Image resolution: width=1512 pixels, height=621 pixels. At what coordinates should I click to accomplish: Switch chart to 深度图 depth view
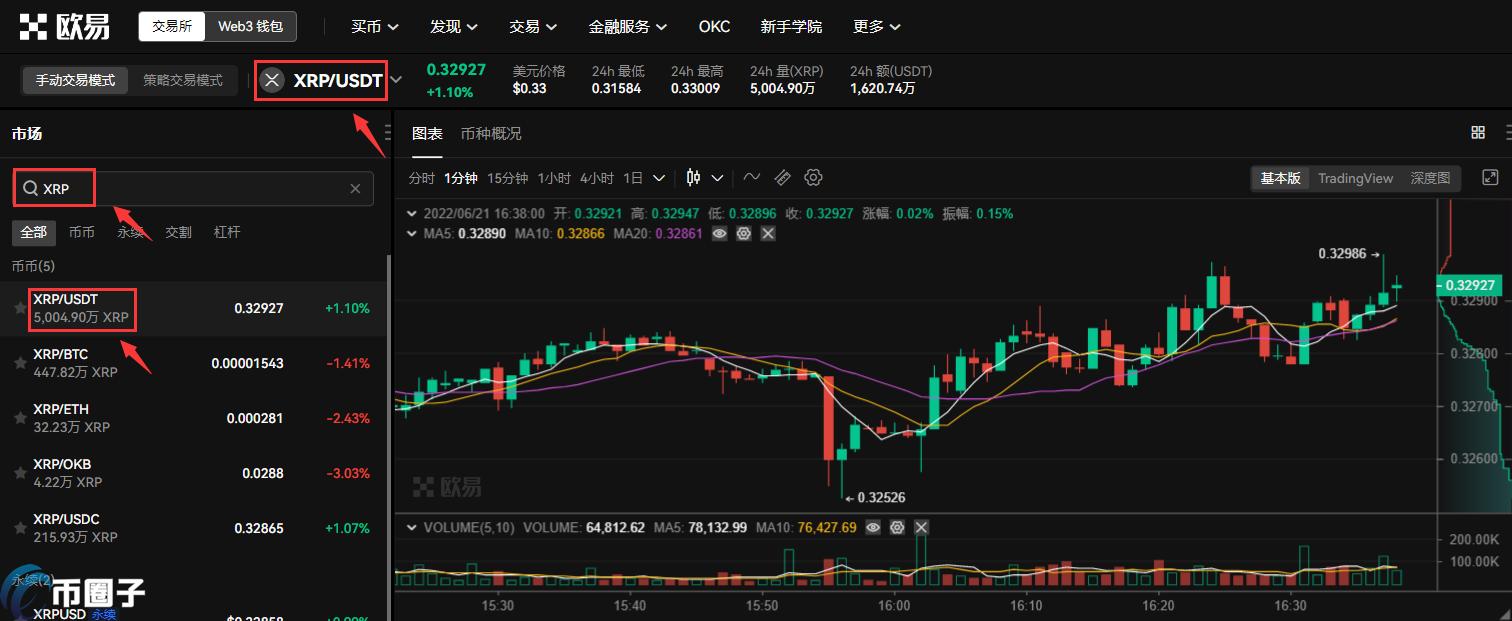(x=1430, y=178)
